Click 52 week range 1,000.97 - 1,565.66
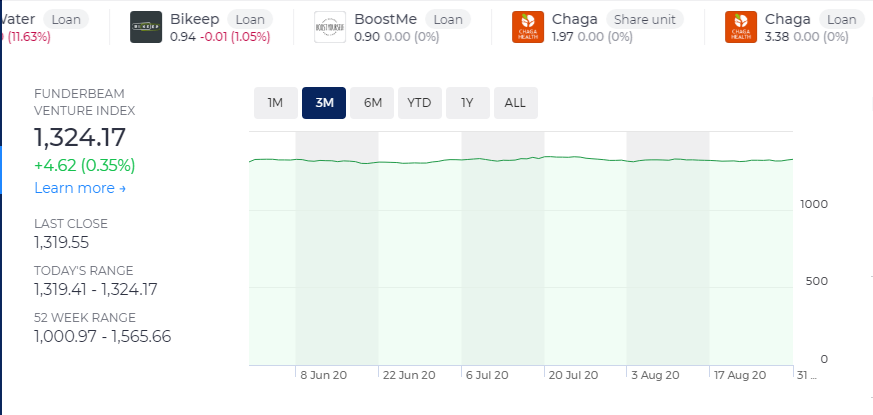The height and width of the screenshot is (415, 873). point(102,336)
